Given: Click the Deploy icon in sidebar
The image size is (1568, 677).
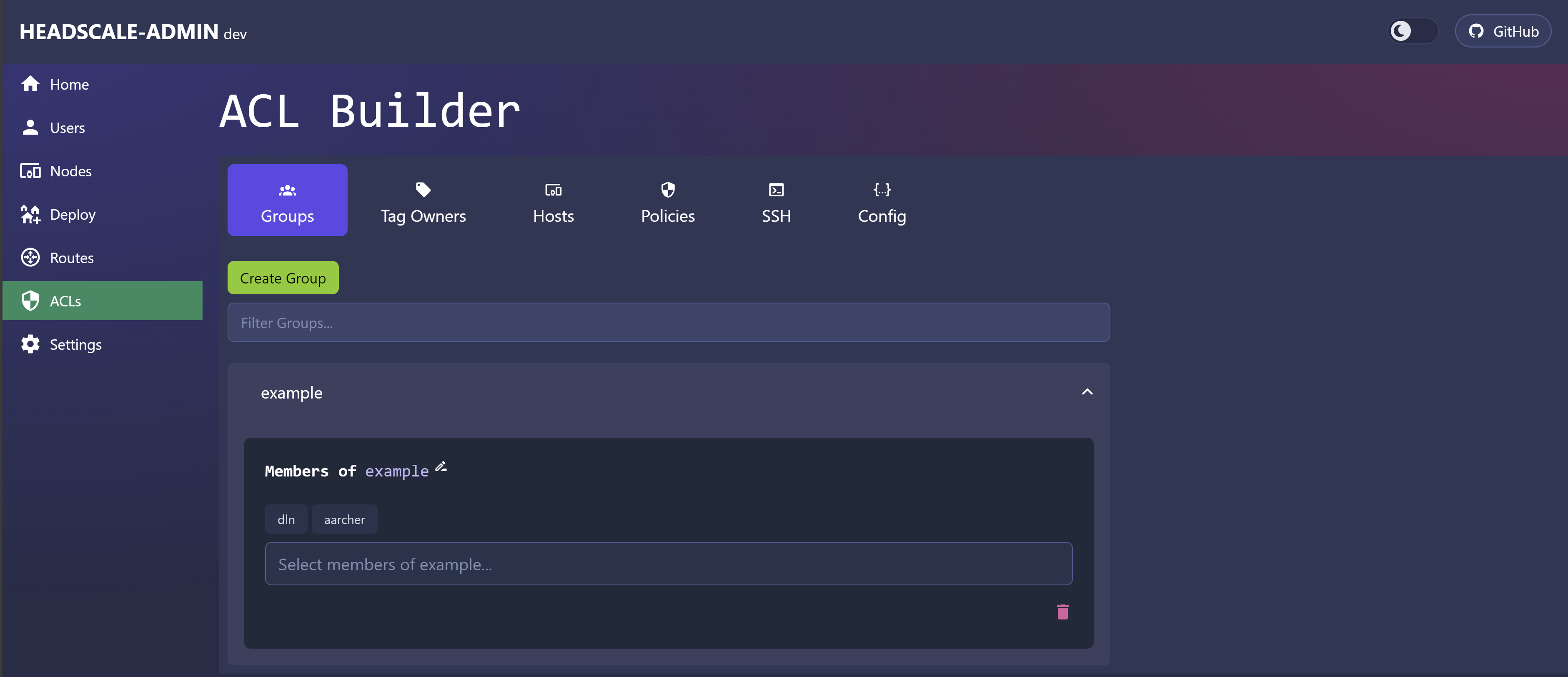Looking at the screenshot, I should tap(30, 214).
